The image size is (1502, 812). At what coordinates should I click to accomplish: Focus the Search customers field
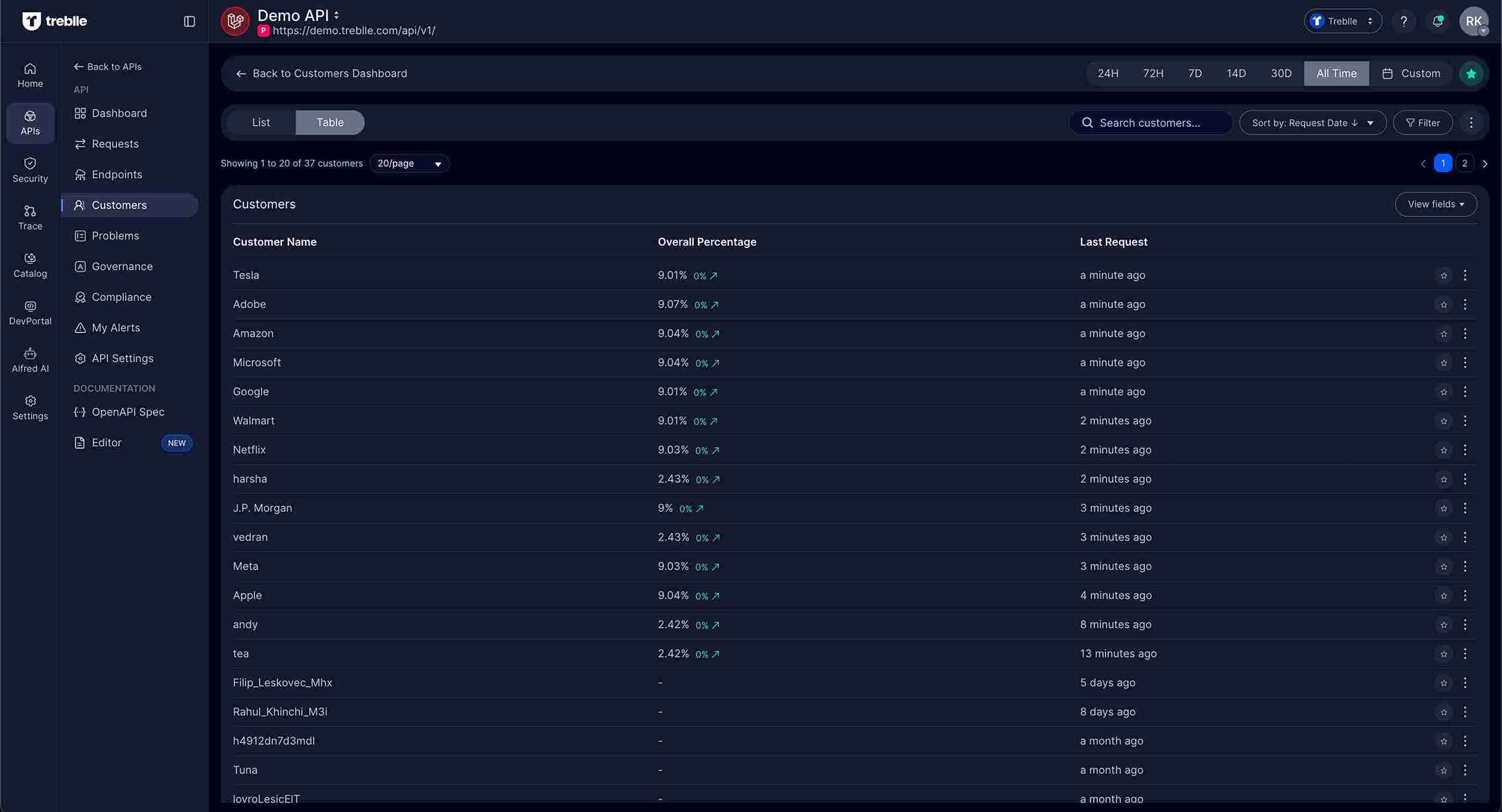1150,123
